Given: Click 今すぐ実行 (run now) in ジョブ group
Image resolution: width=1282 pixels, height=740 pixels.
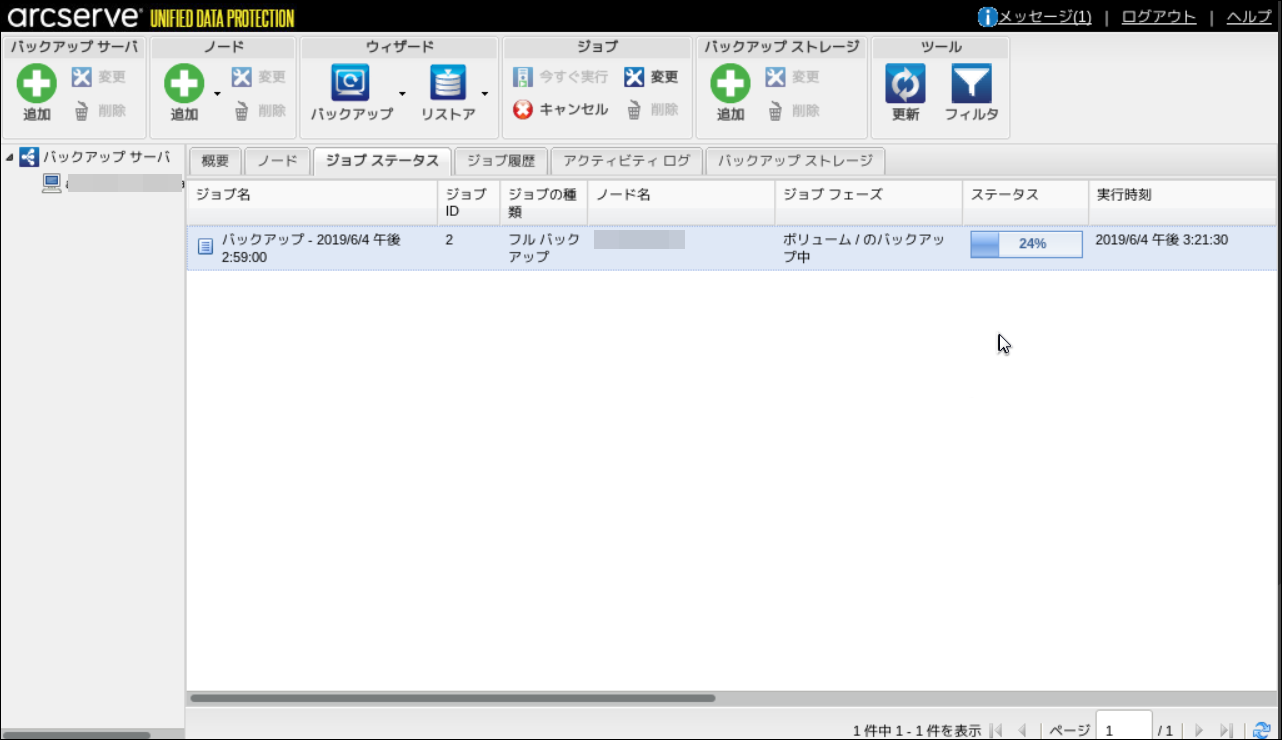Looking at the screenshot, I should click(560, 77).
